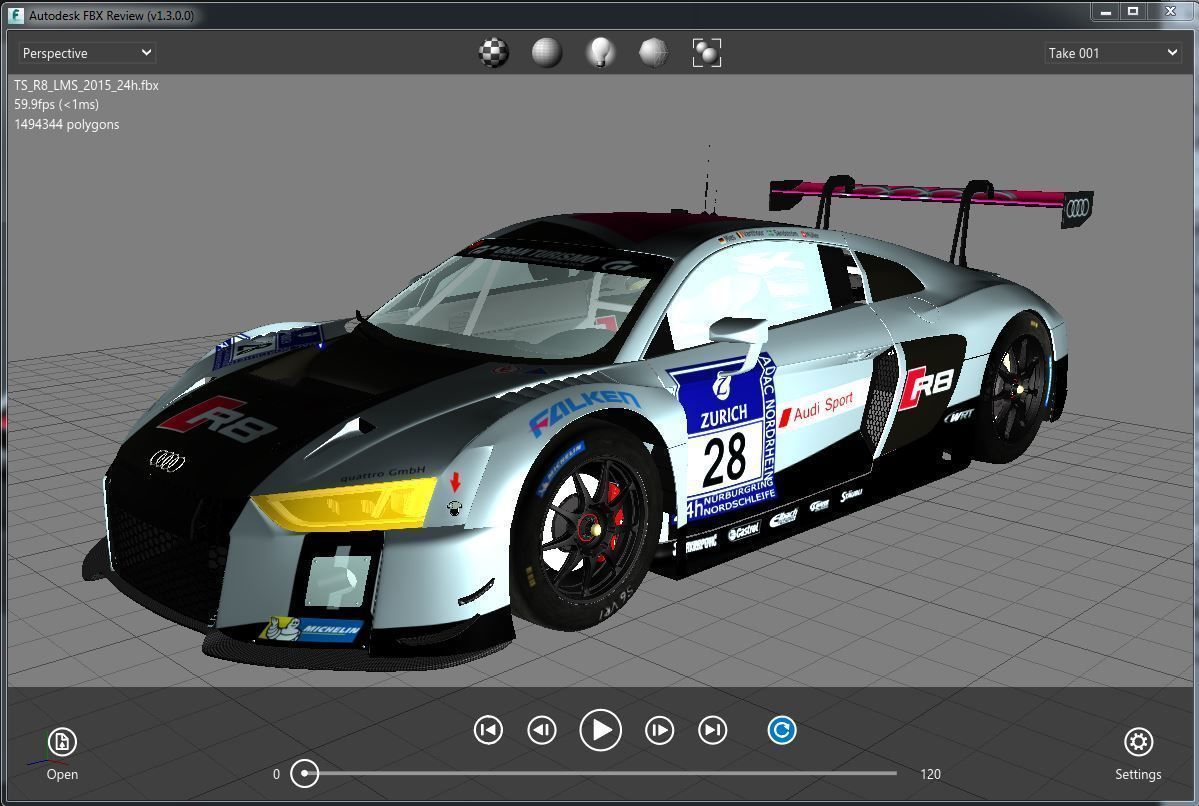Minimize the FBX Review window
Image resolution: width=1199 pixels, height=806 pixels.
coord(1105,11)
